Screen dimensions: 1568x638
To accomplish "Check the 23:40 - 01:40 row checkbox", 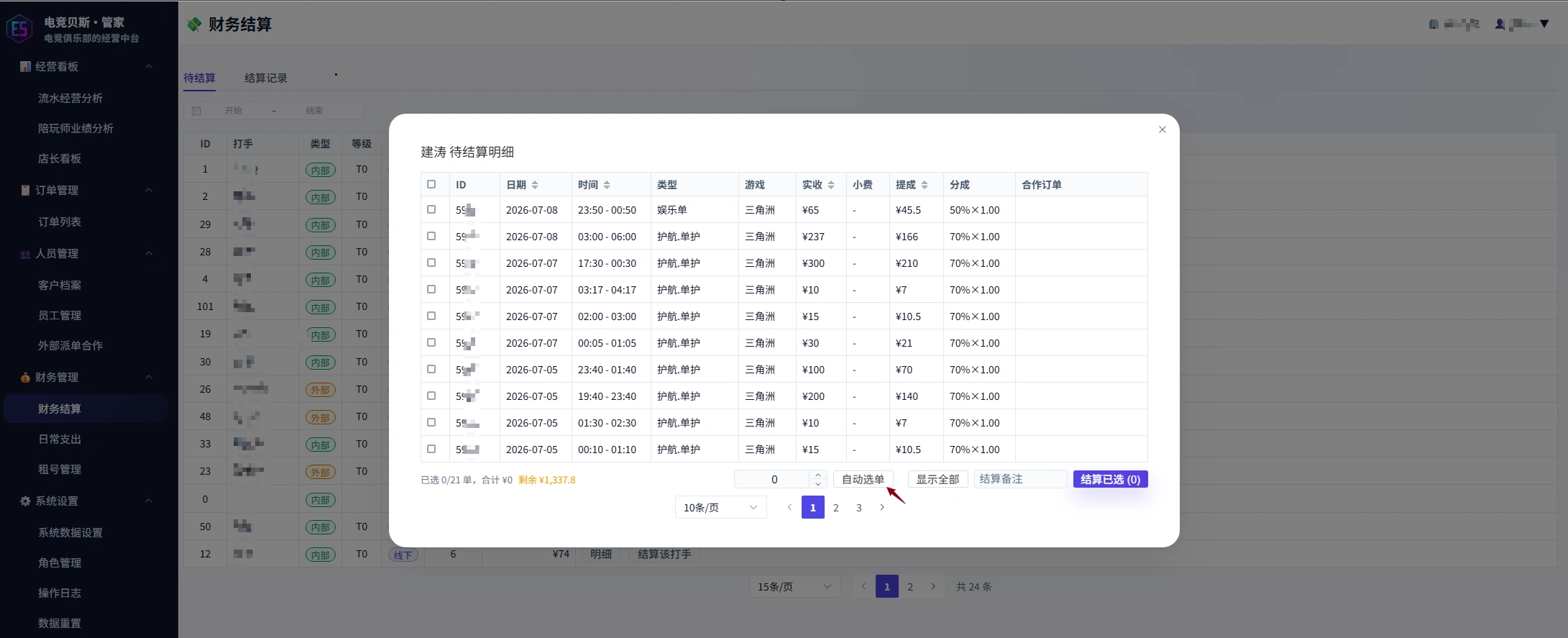I will point(431,369).
